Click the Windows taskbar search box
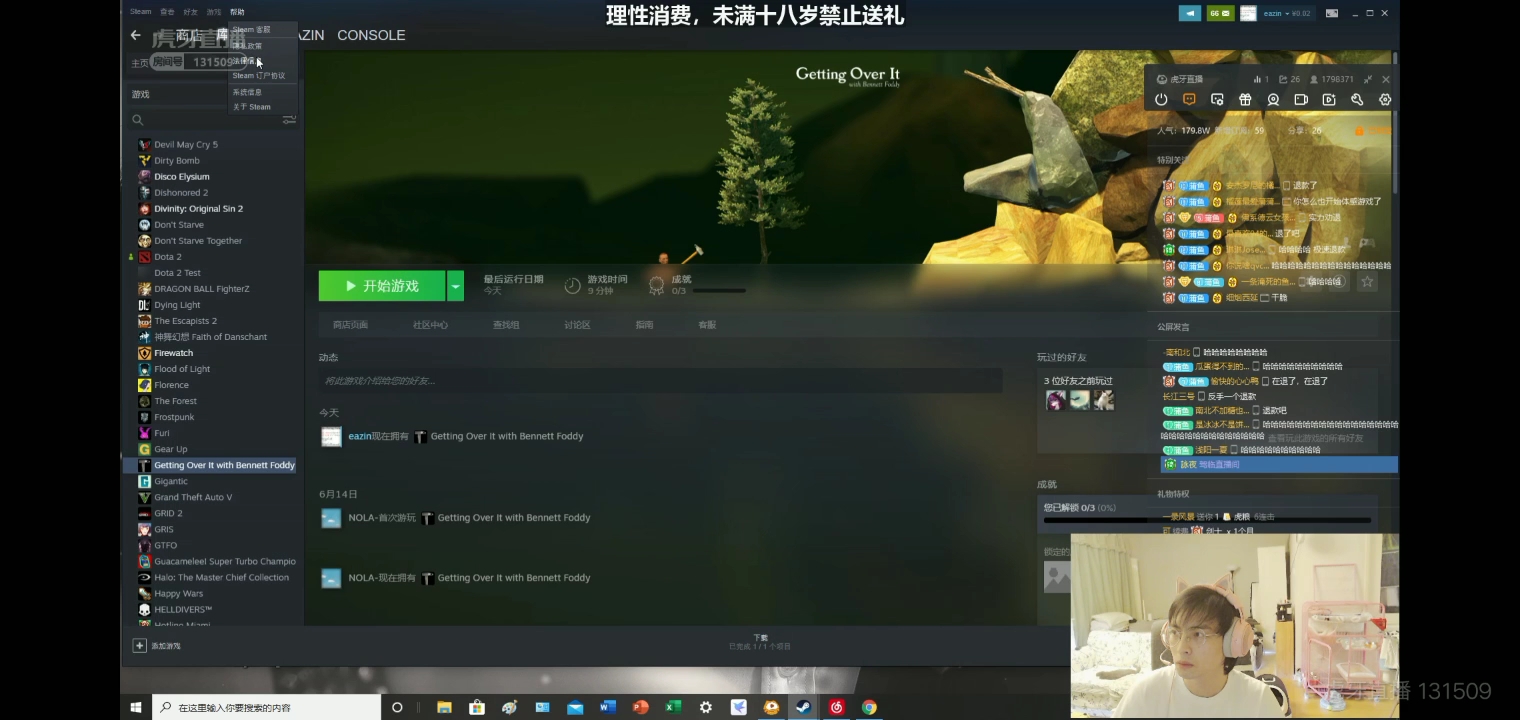Screen dimensions: 1520x720 pos(267,707)
